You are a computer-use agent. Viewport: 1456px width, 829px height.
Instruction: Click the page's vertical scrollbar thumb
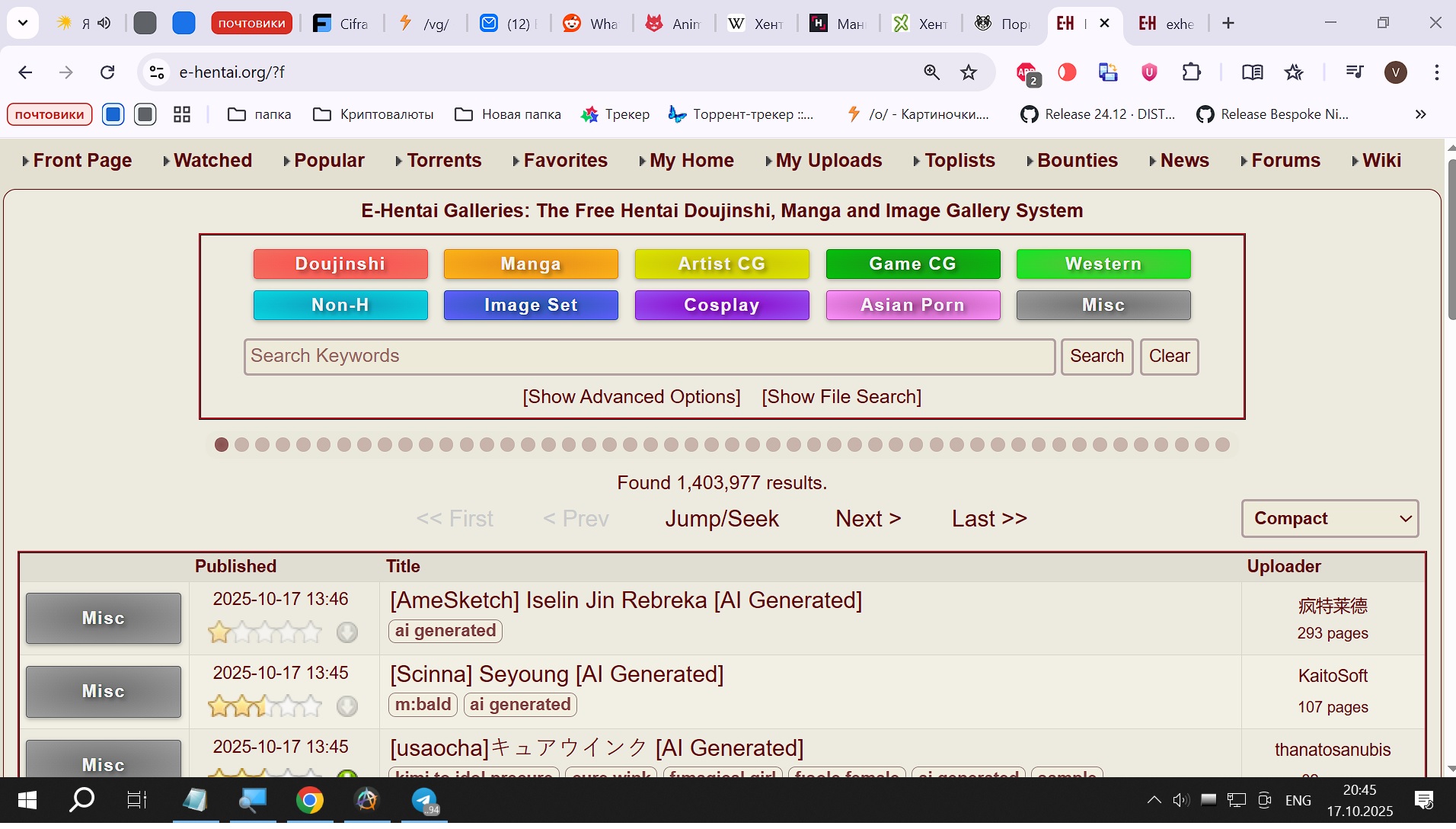(x=1451, y=238)
